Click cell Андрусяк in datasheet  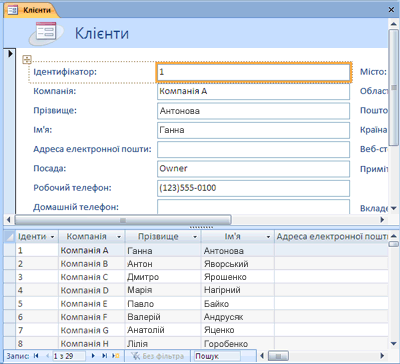[238, 317]
